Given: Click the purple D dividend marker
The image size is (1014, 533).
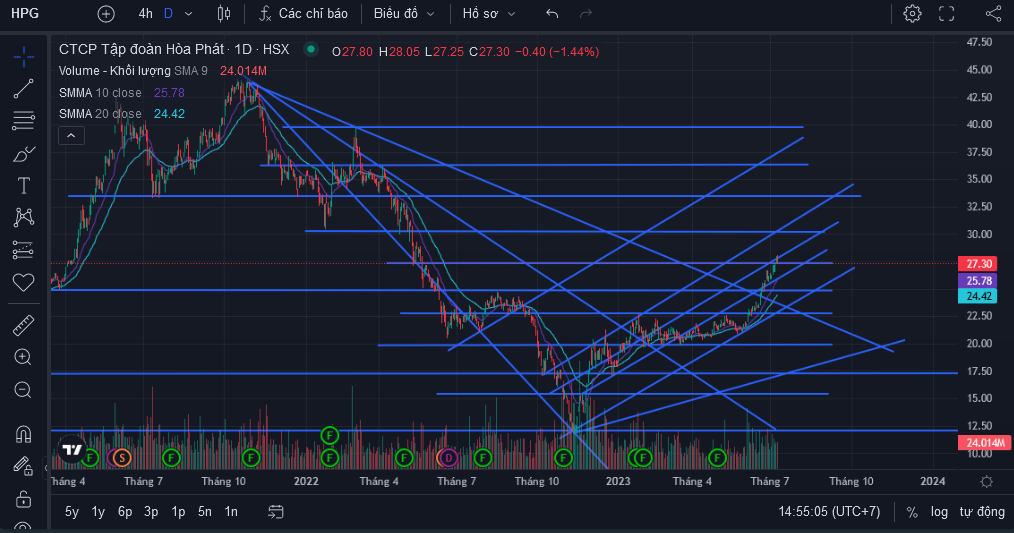Looking at the screenshot, I should coord(448,458).
